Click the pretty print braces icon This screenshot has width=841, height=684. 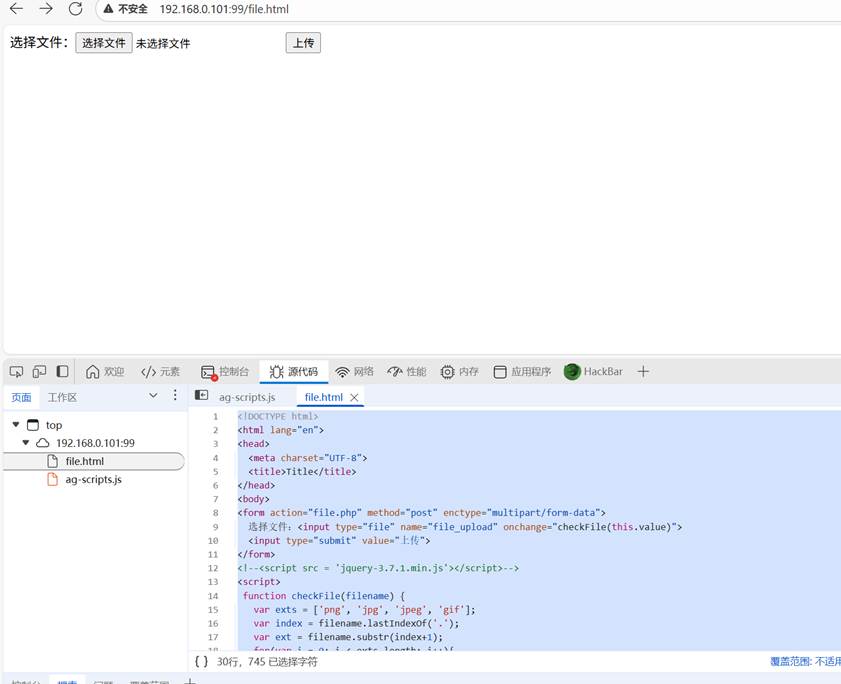coord(201,661)
